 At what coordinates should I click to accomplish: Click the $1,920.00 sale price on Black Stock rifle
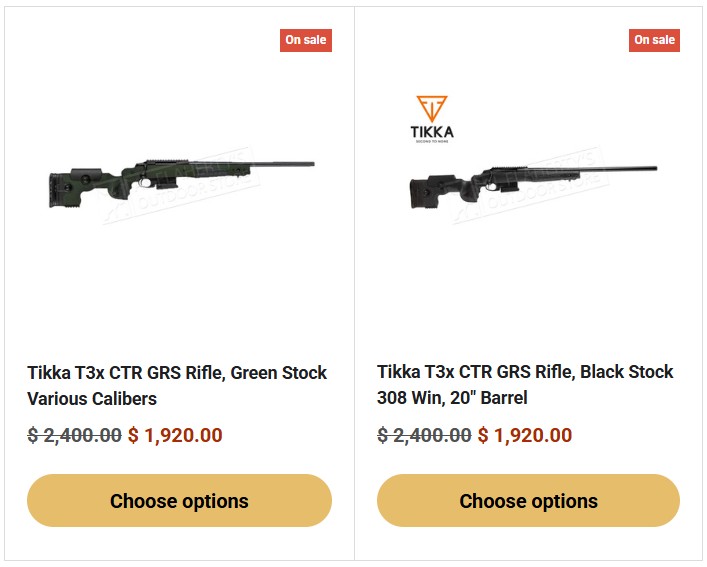[525, 436]
